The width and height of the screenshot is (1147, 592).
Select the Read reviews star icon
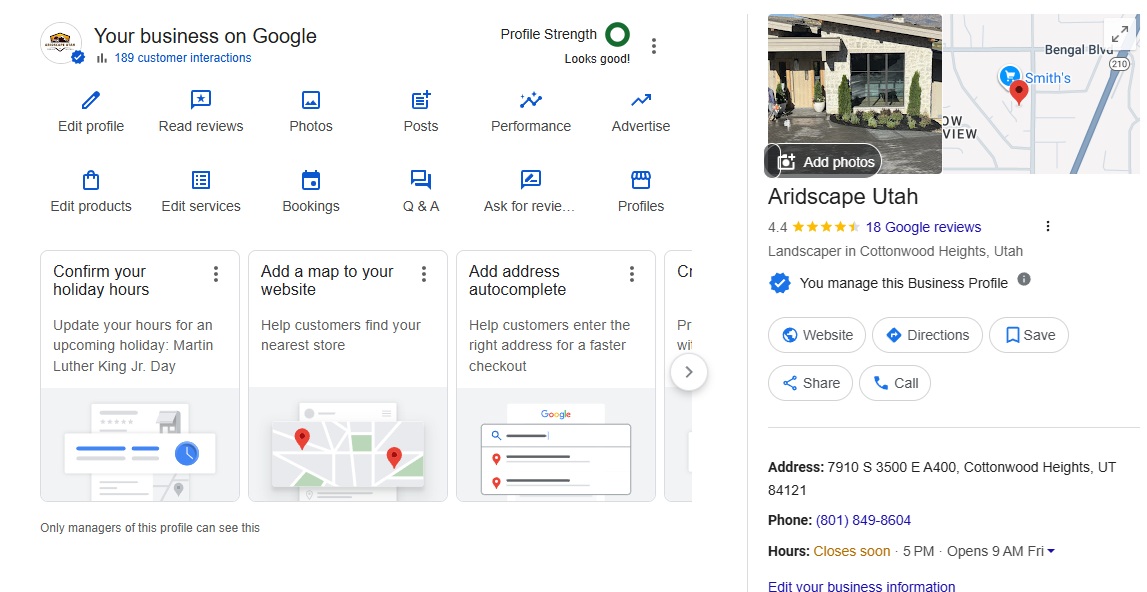pyautogui.click(x=200, y=101)
